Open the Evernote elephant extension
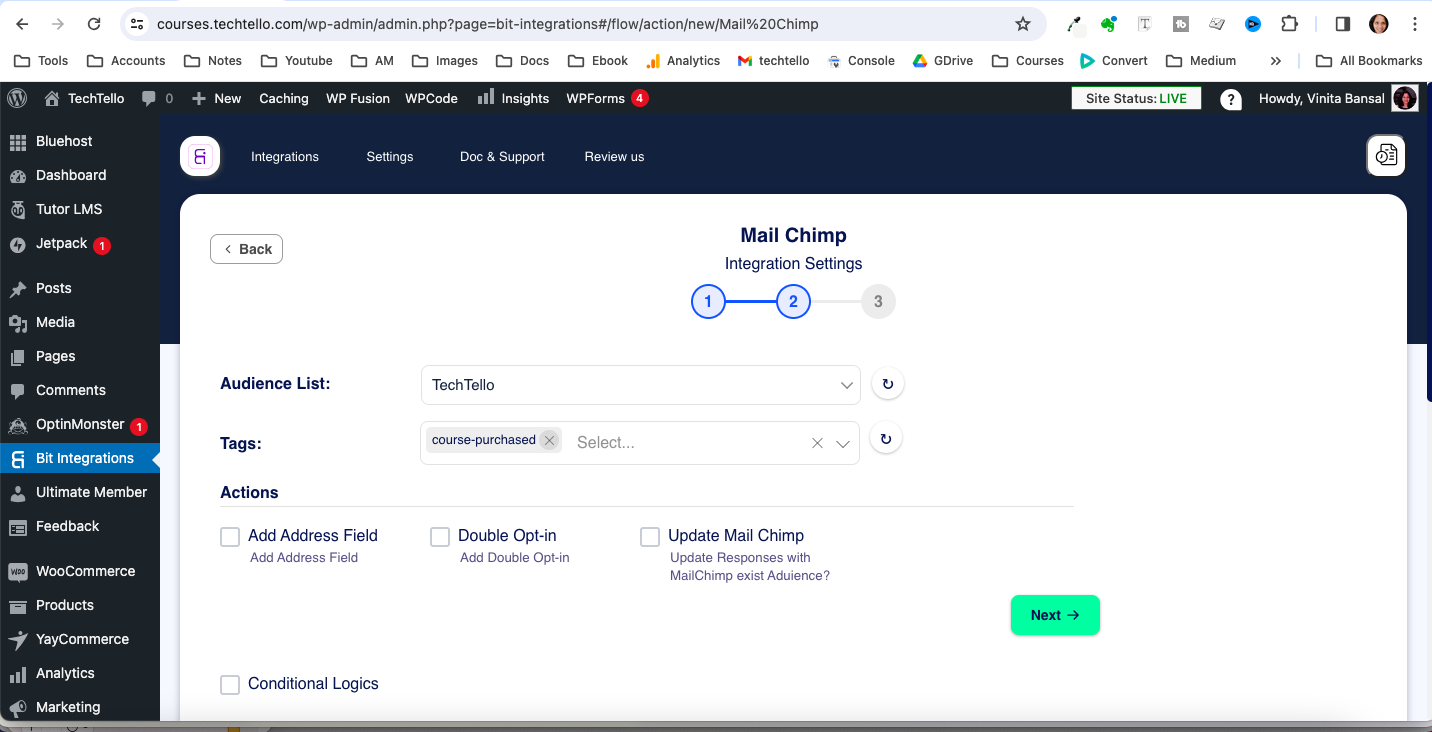 click(x=1109, y=24)
